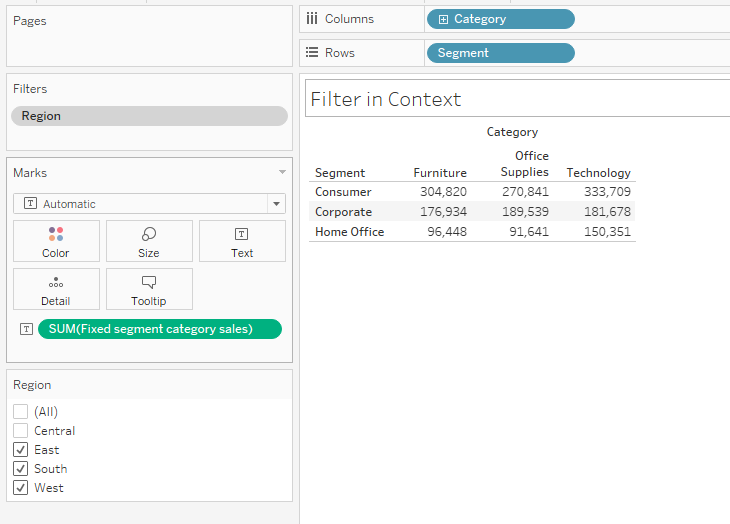The height and width of the screenshot is (524, 730).
Task: Open the Automatic mark type dropdown
Action: pos(149,204)
